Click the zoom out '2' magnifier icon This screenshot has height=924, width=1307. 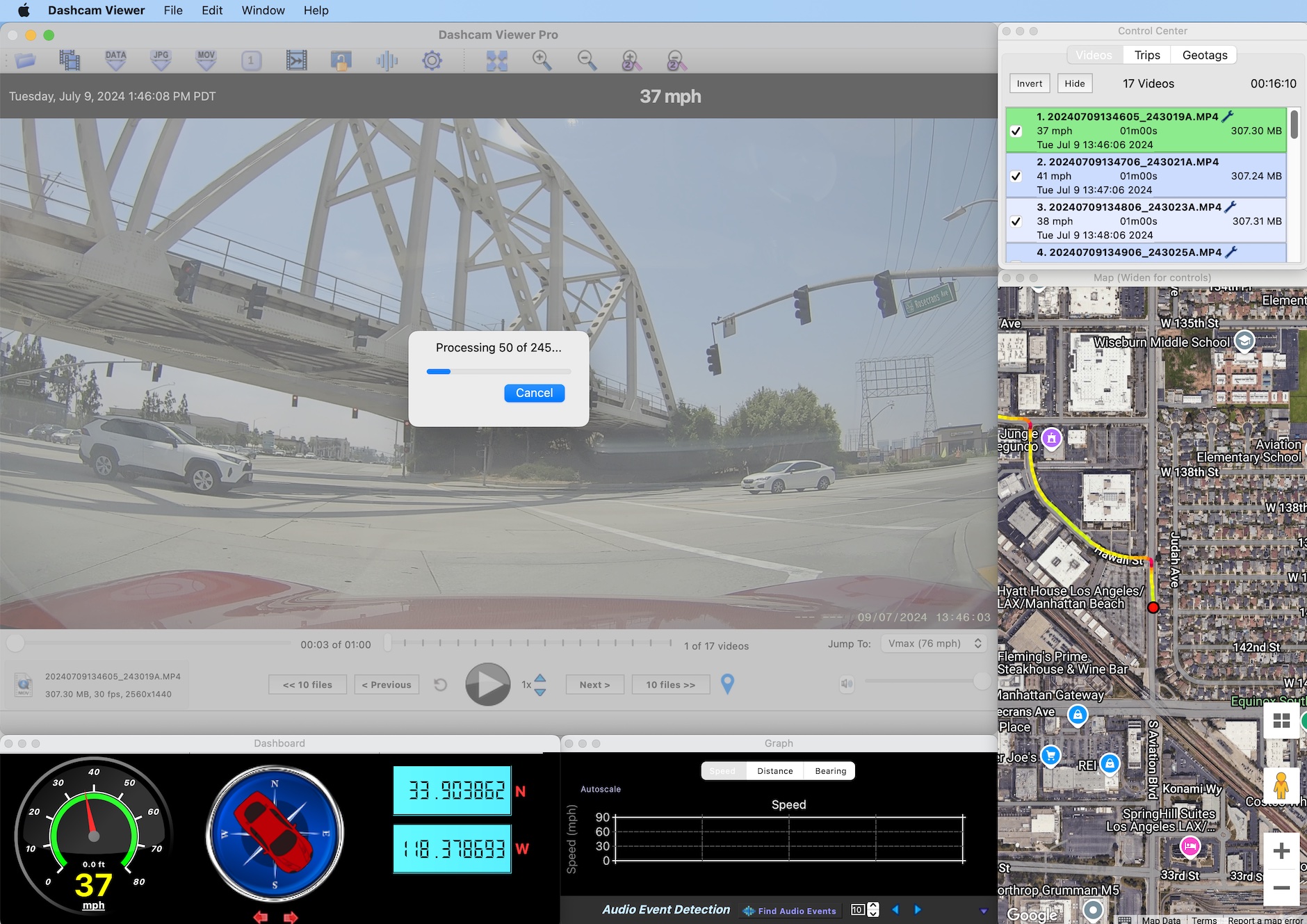(676, 60)
